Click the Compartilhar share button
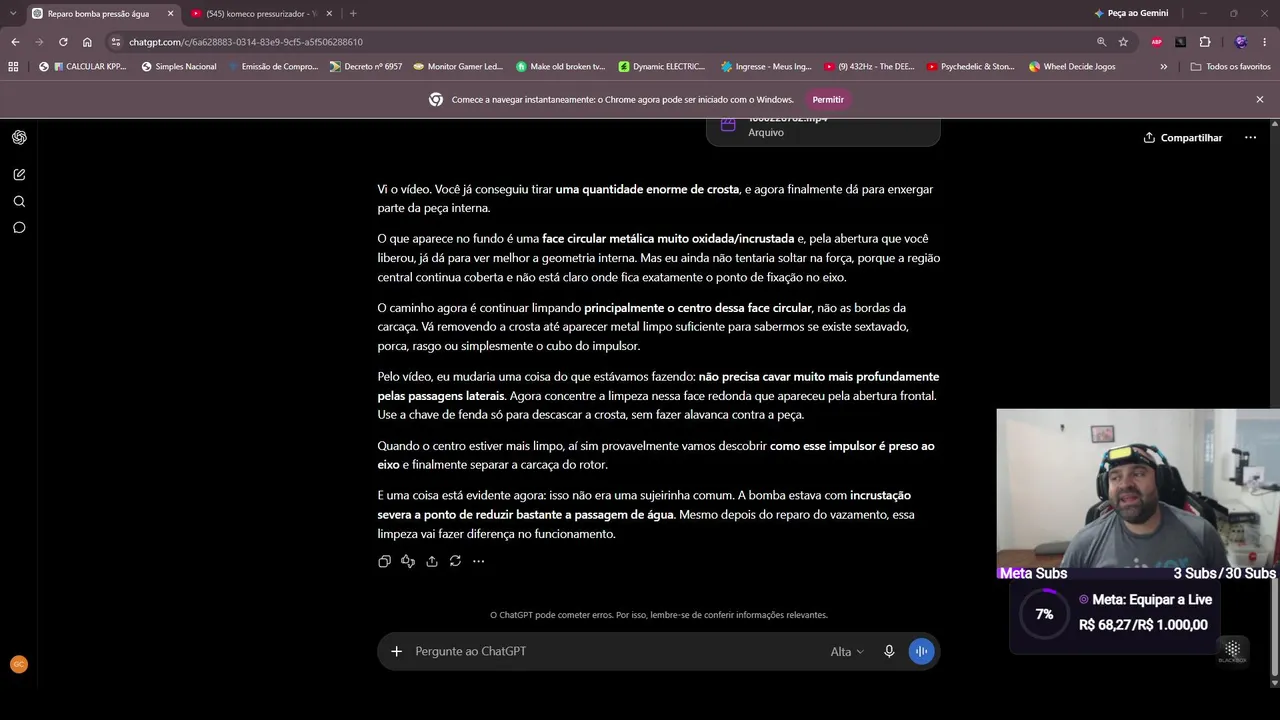This screenshot has width=1280, height=720. coord(1183,138)
